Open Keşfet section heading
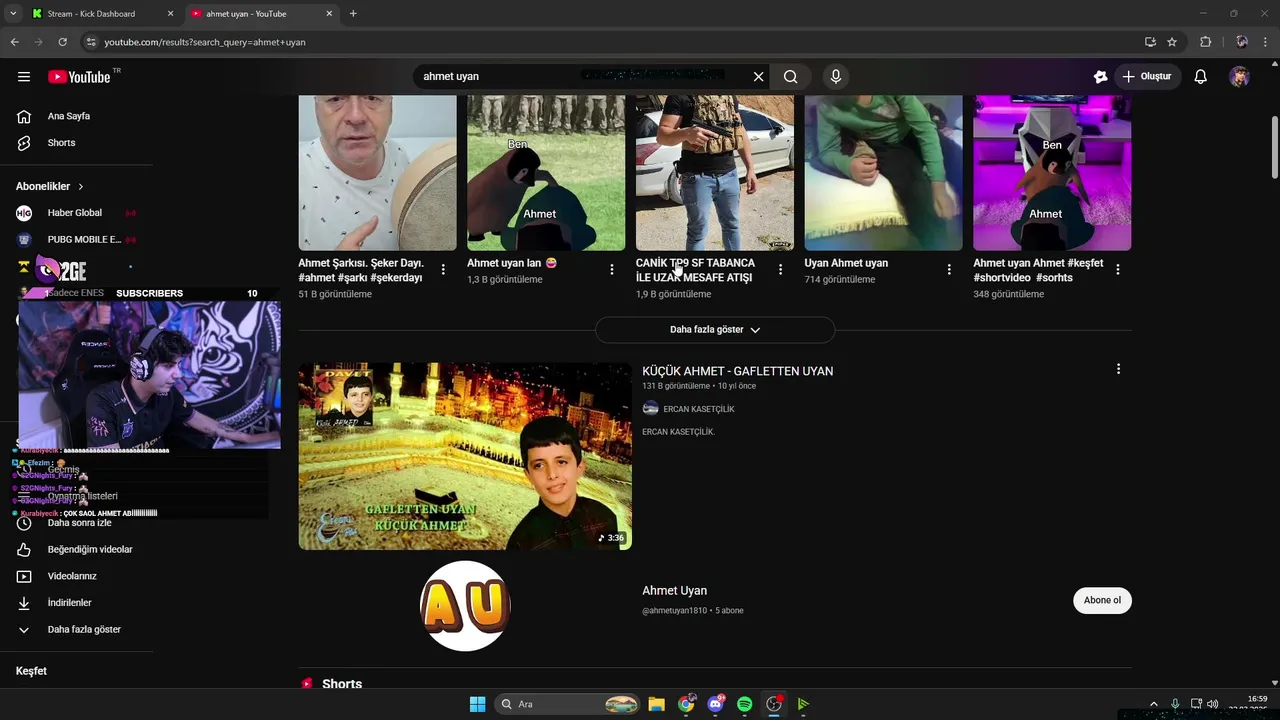The width and height of the screenshot is (1280, 720). click(x=31, y=671)
